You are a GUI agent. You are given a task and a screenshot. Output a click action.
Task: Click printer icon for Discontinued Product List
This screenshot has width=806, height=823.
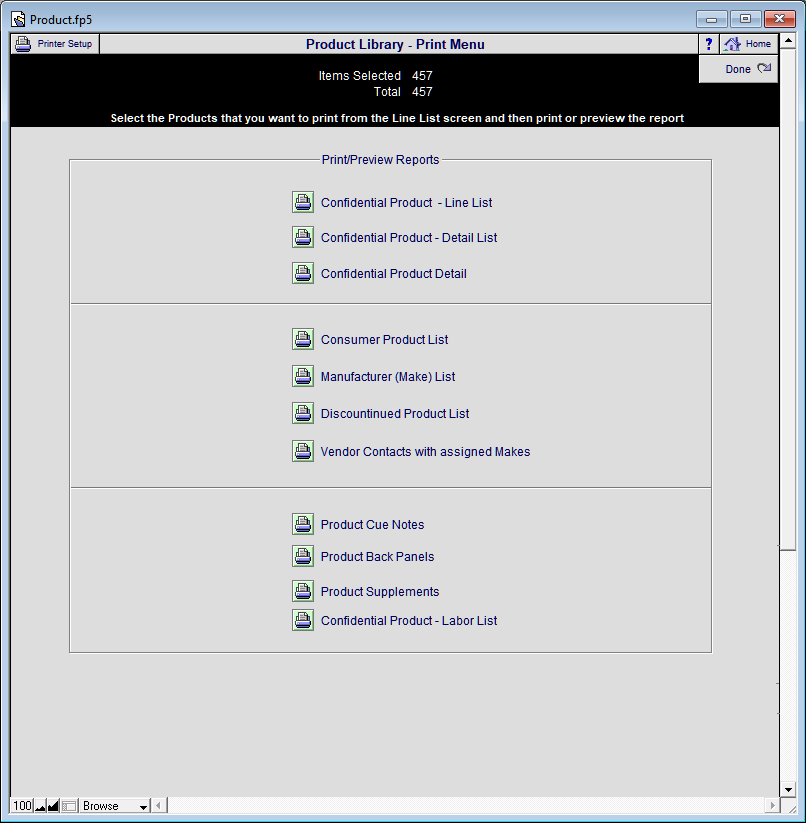pos(303,413)
